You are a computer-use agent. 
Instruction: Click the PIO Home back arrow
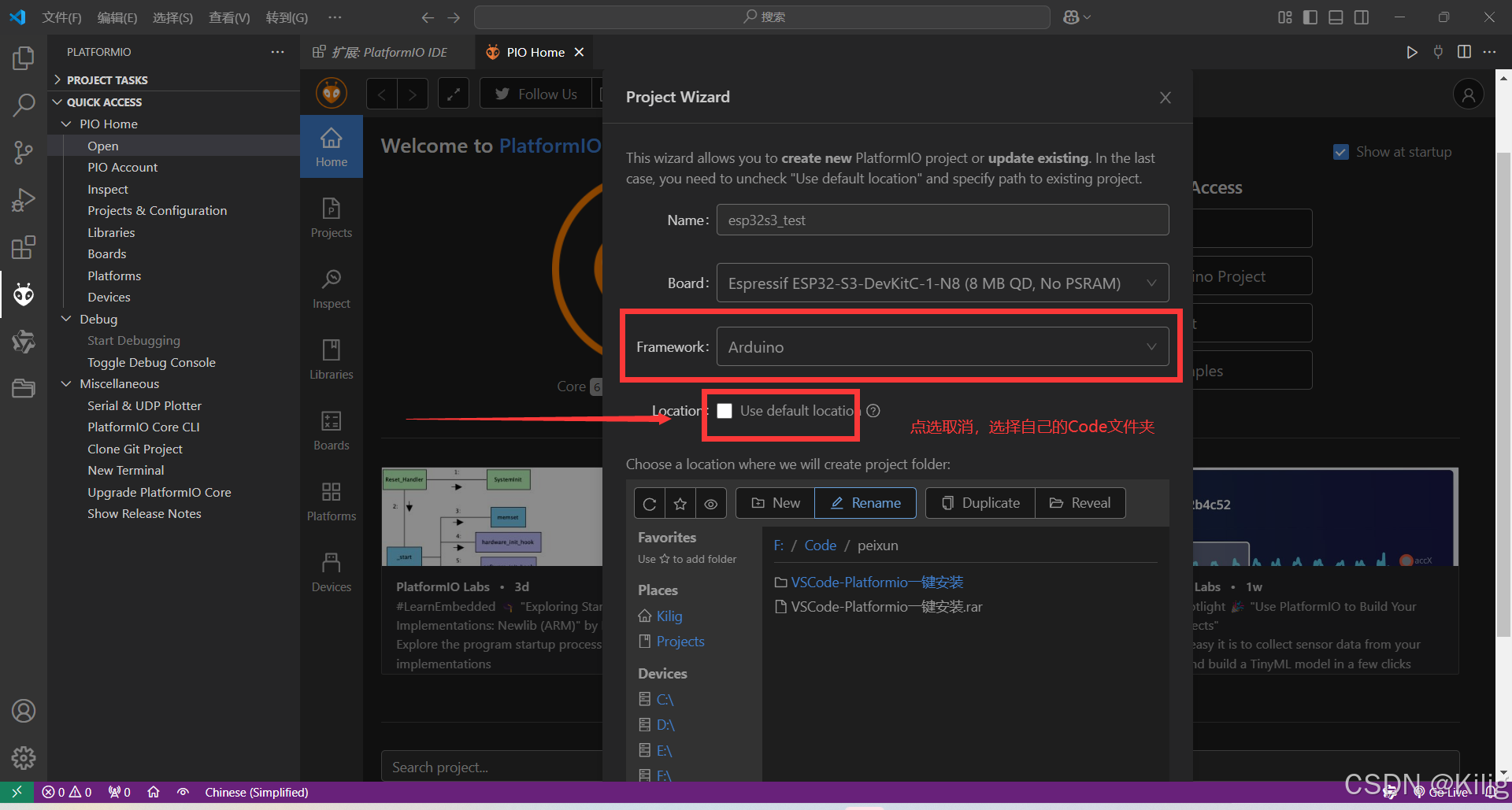click(382, 94)
